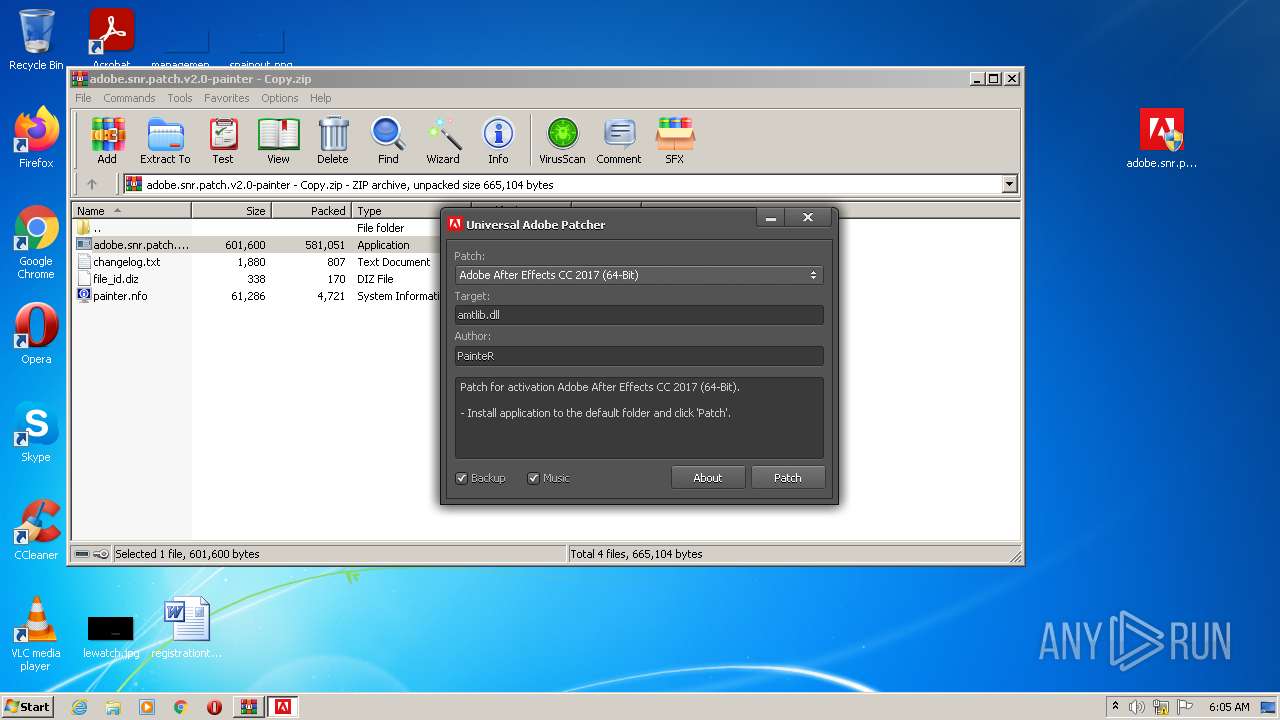Click the Chrome taskbar icon

pos(181,707)
